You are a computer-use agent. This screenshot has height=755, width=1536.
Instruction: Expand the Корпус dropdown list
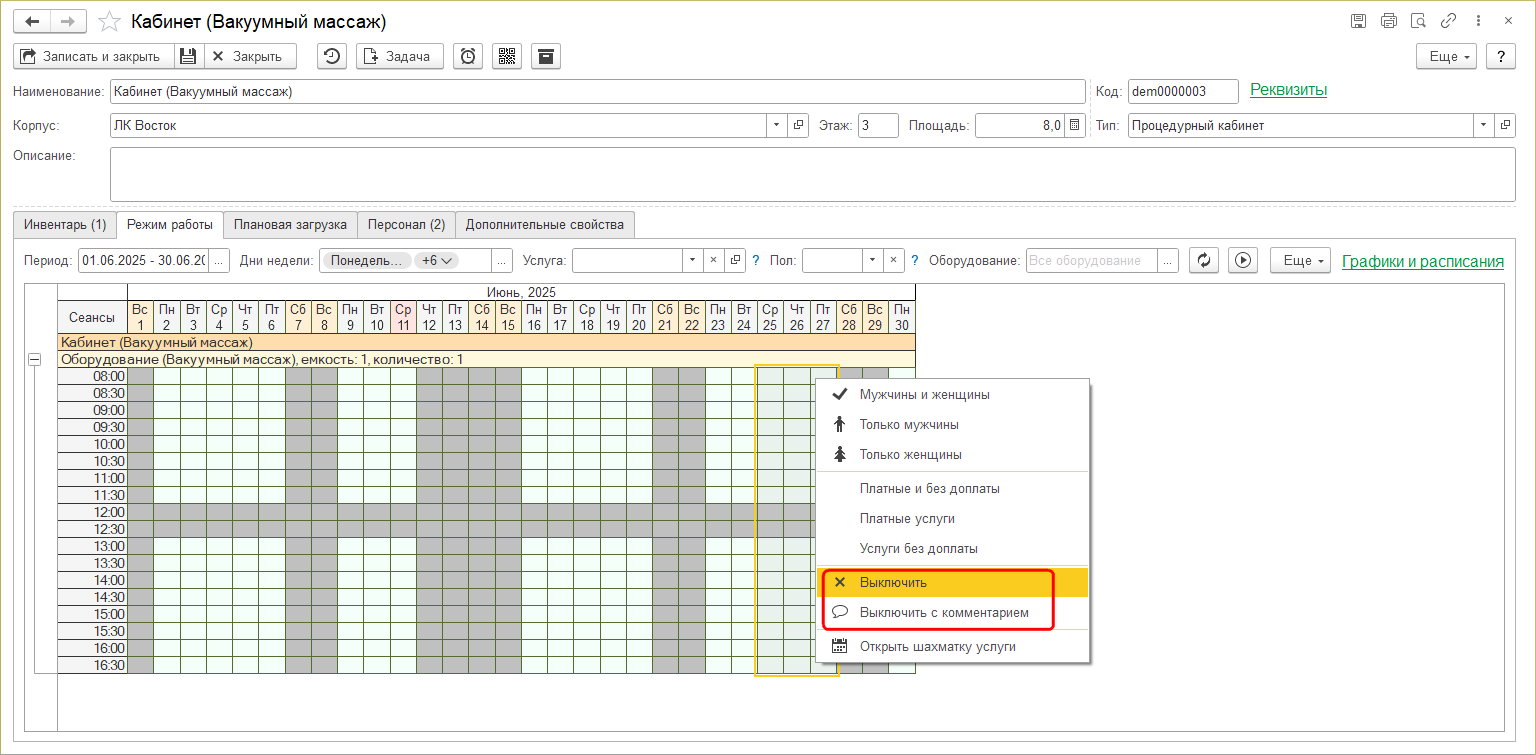[777, 125]
